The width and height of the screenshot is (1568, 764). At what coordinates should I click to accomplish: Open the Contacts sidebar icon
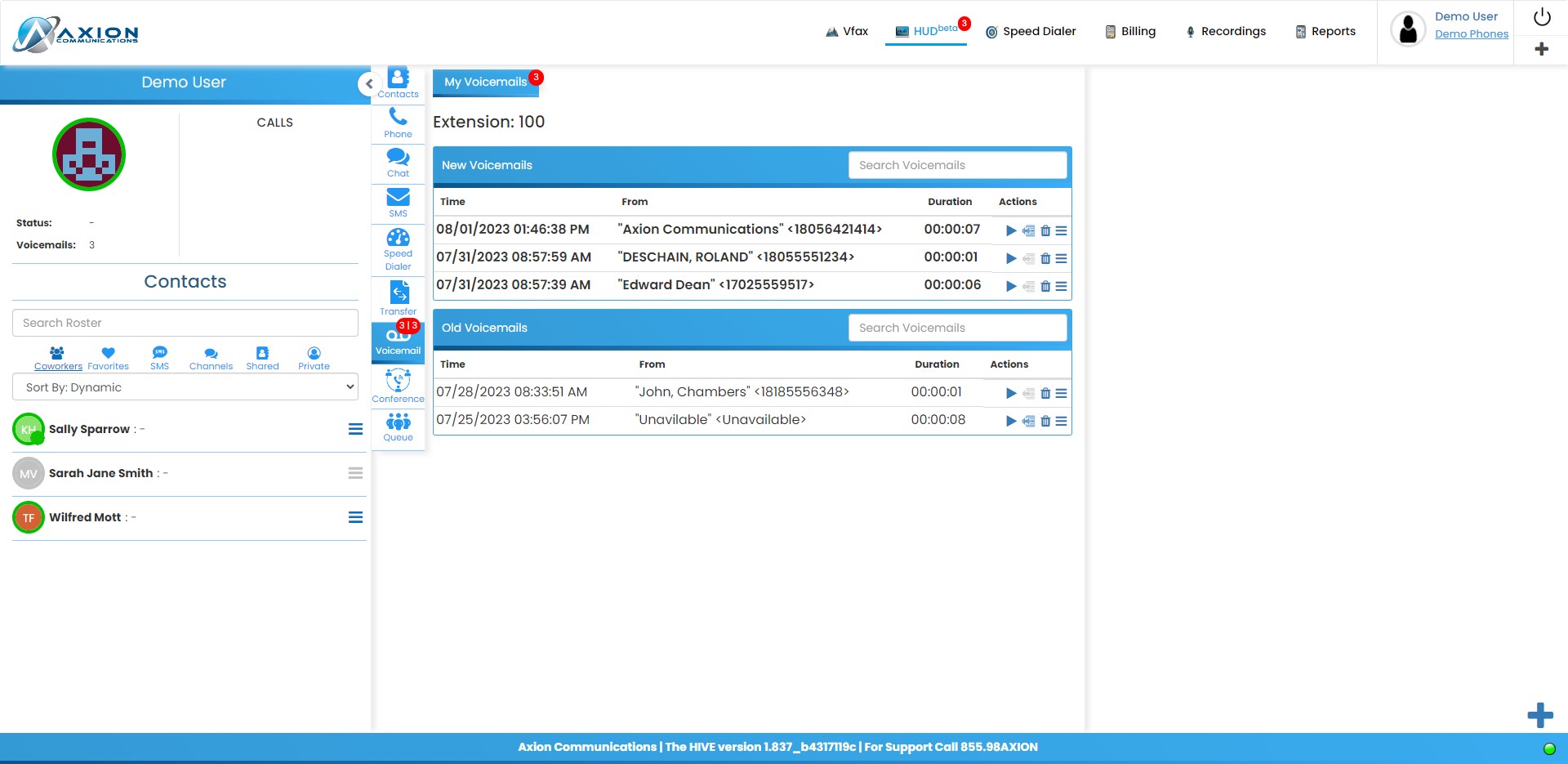[398, 83]
